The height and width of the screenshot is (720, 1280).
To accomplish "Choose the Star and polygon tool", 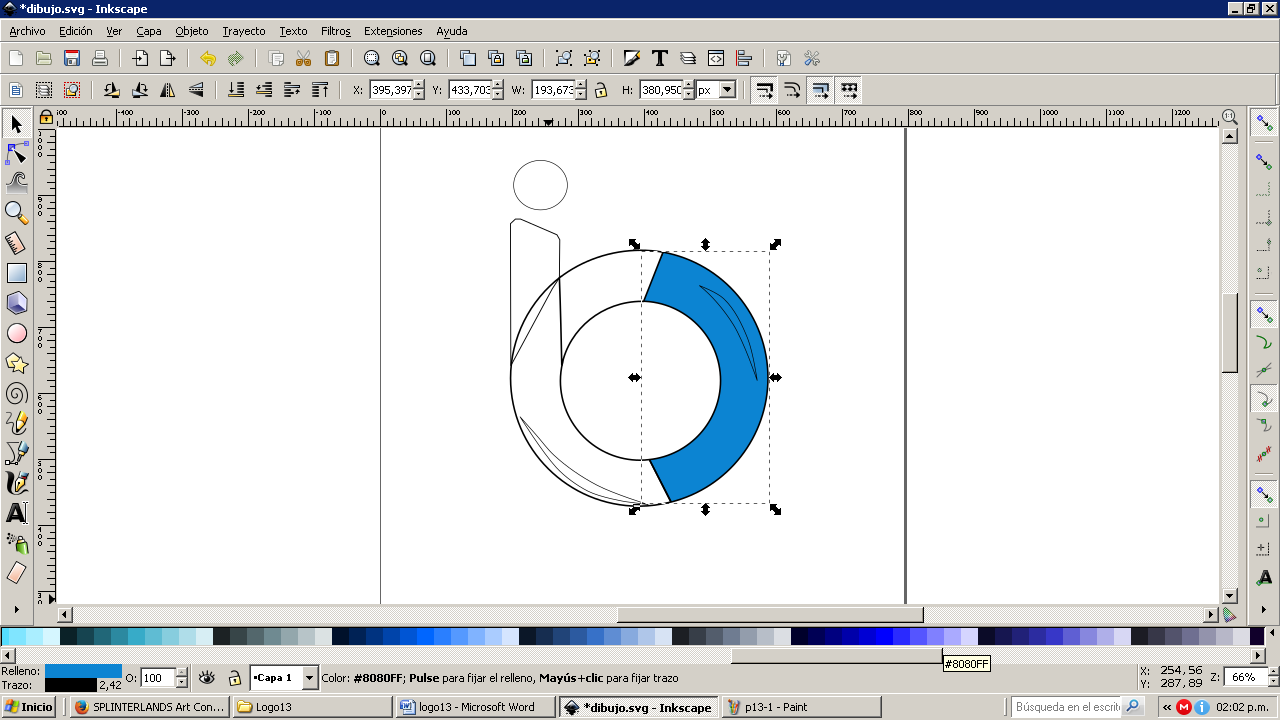I will tap(17, 363).
